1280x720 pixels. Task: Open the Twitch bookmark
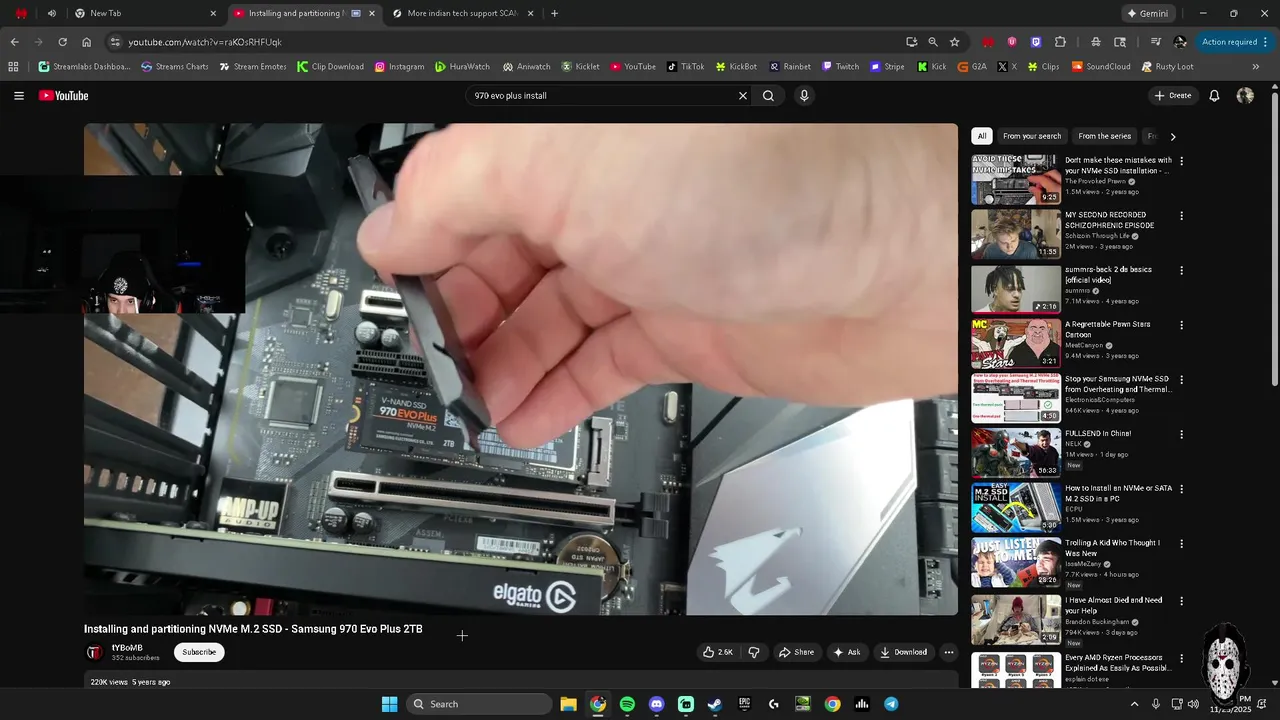click(841, 67)
